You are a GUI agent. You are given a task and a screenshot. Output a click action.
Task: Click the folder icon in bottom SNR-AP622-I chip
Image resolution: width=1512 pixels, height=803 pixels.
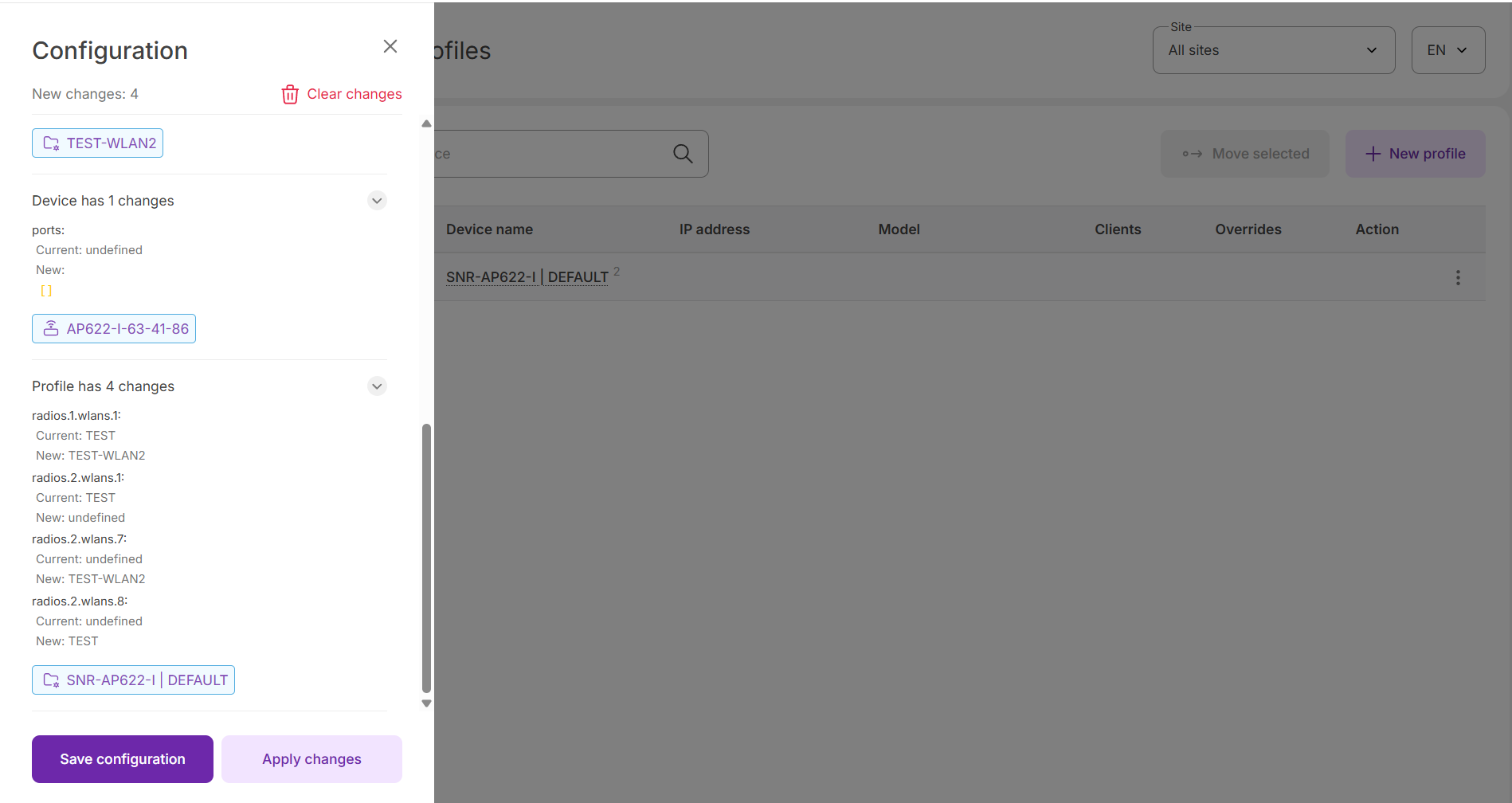51,680
